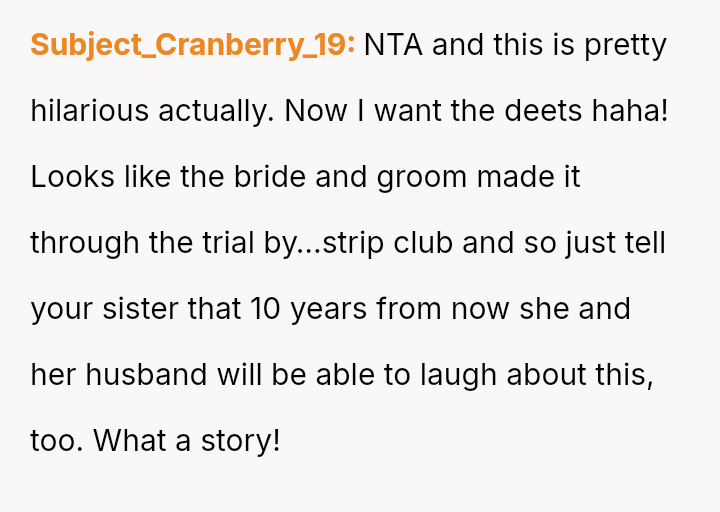Viewport: 720px width, 512px height.
Task: Click the word "What" in the last line
Action: [x=129, y=440]
